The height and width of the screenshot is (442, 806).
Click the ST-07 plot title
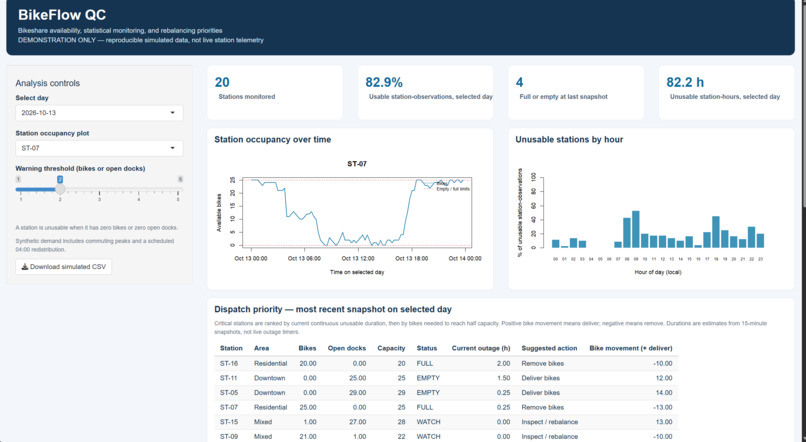pyautogui.click(x=357, y=164)
